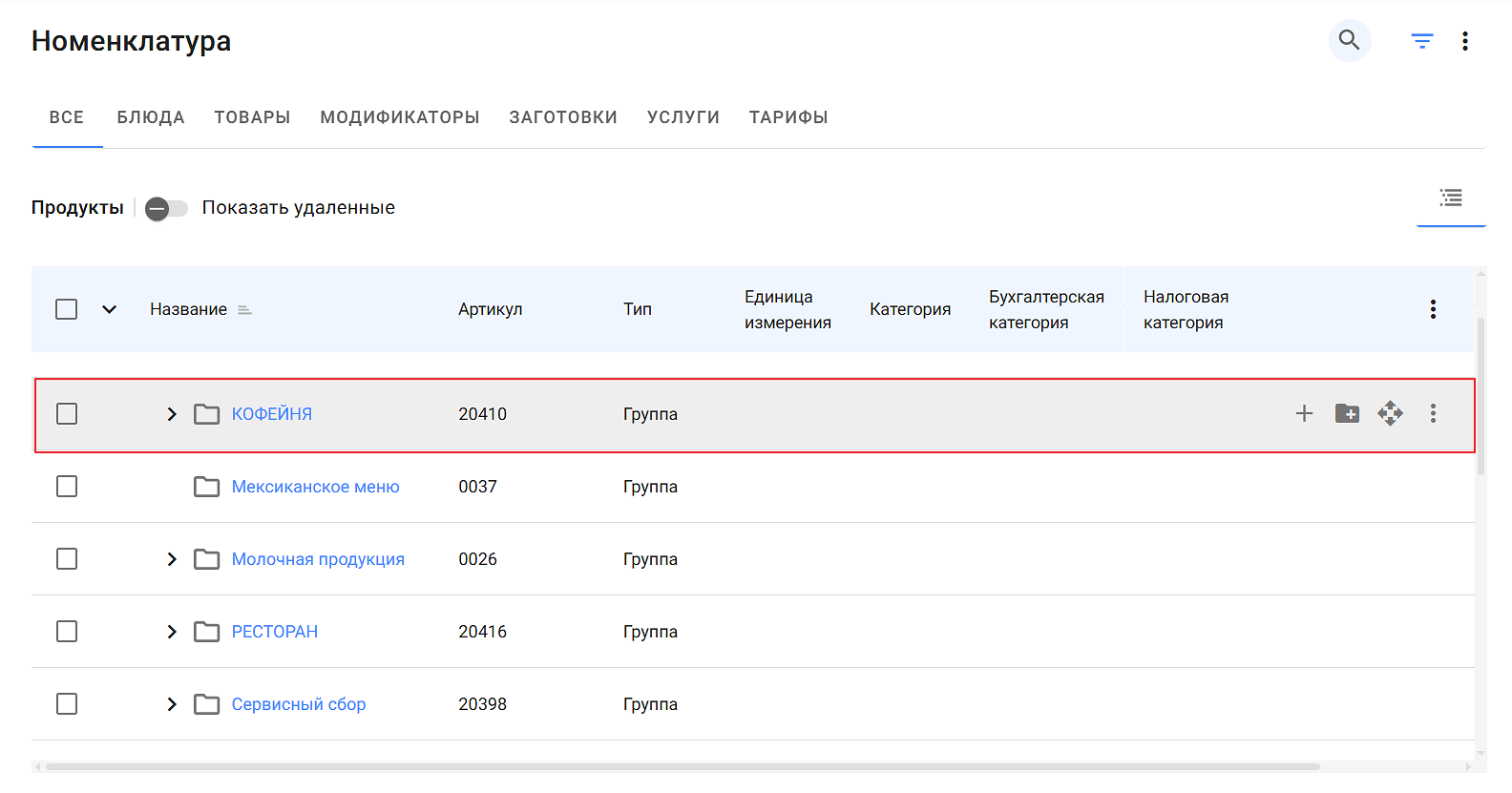Expand the КОФЕЙНЯ group
Image resolution: width=1512 pixels, height=793 pixels.
[172, 414]
